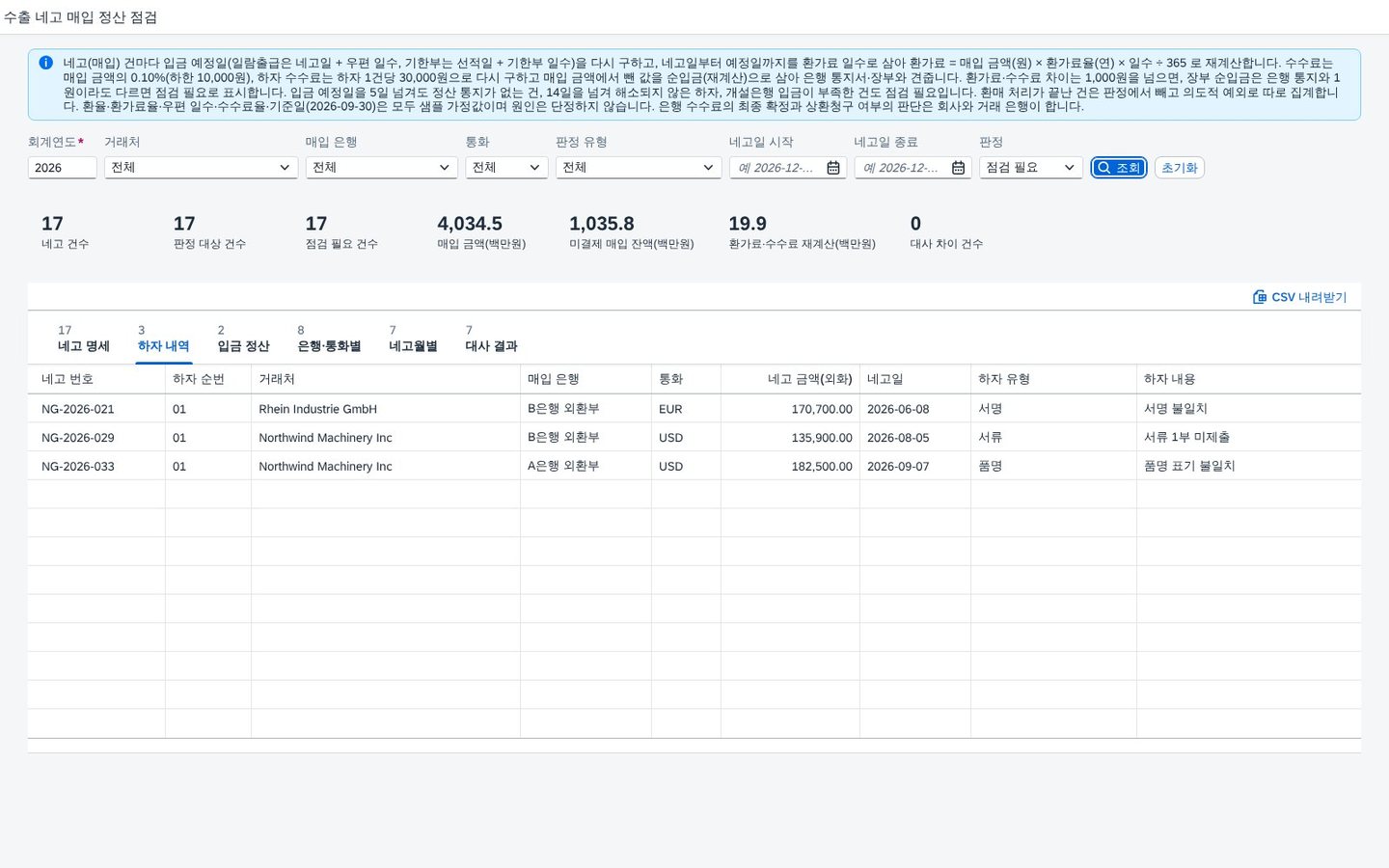The image size is (1389, 868).
Task: Open the 네고일 시작 calendar picker icon
Action: point(833,168)
